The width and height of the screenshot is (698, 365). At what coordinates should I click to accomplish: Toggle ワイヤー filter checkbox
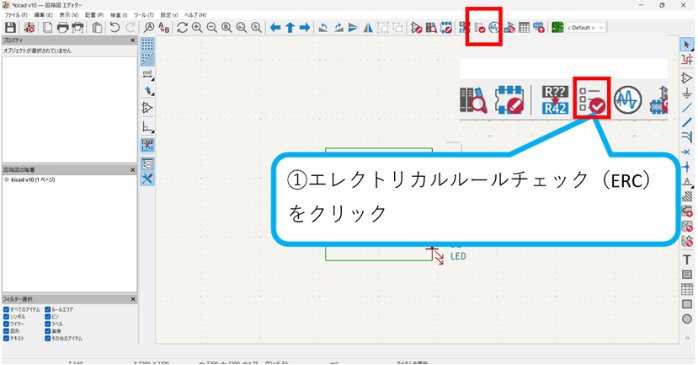tap(6, 324)
